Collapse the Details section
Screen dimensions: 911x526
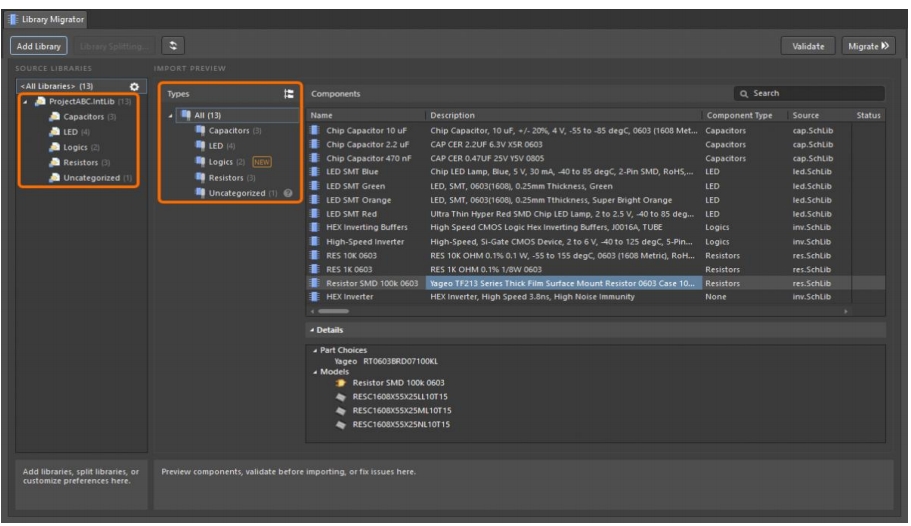(312, 330)
